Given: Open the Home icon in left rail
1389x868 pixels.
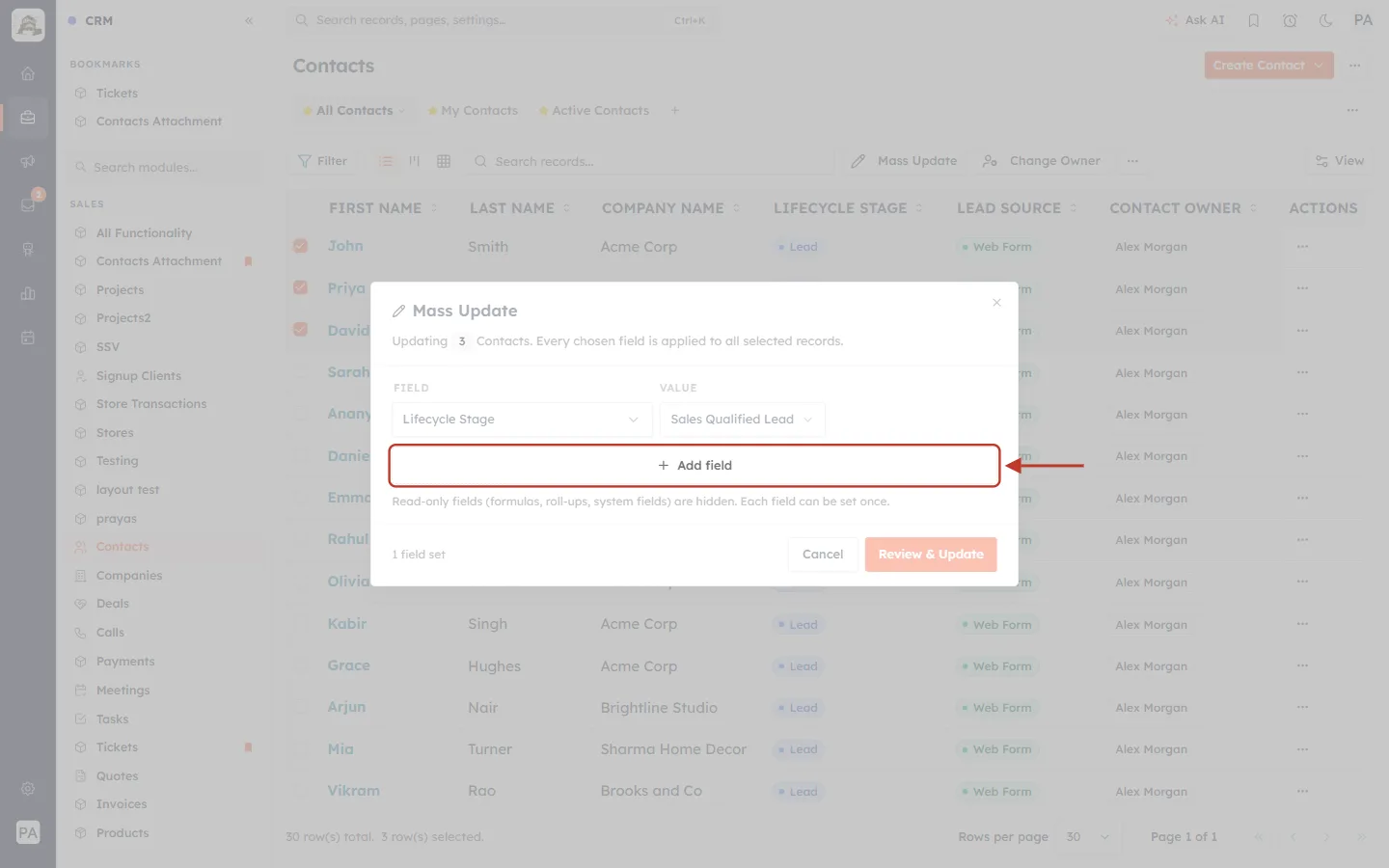Looking at the screenshot, I should [x=28, y=73].
